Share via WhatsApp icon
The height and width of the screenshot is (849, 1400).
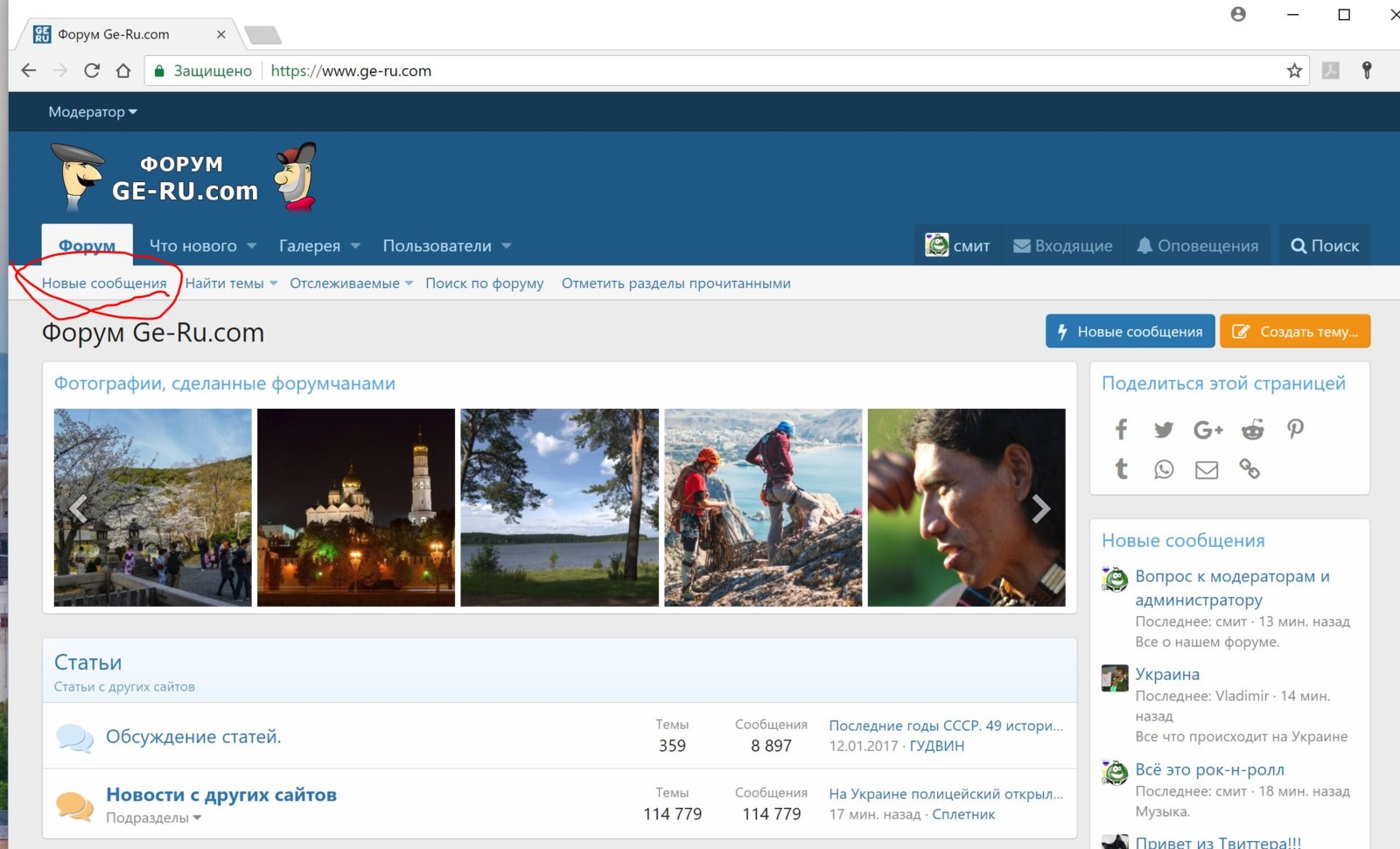point(1163,469)
